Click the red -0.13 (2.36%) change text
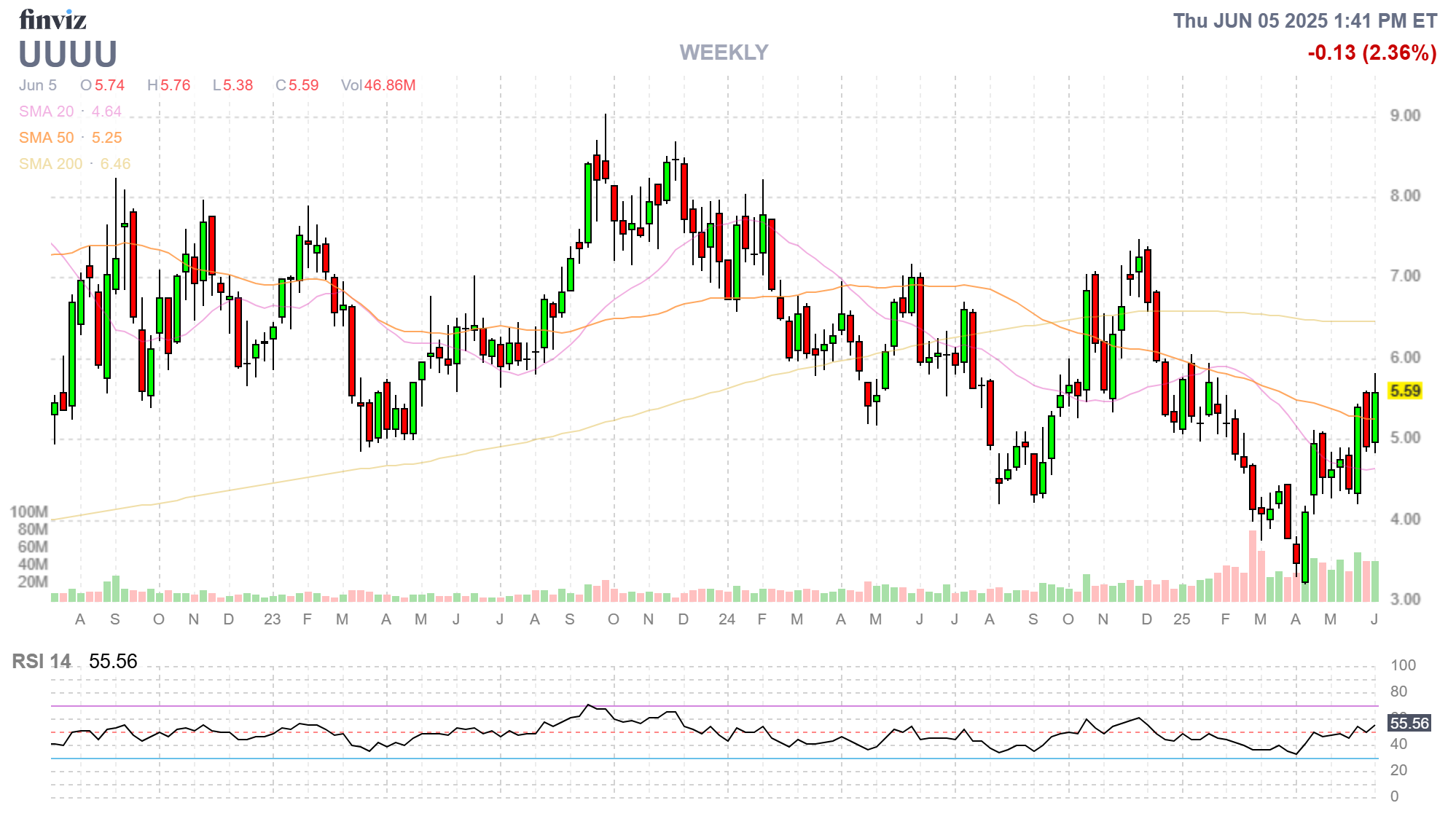Viewport: 1456px width, 819px height. [x=1371, y=52]
